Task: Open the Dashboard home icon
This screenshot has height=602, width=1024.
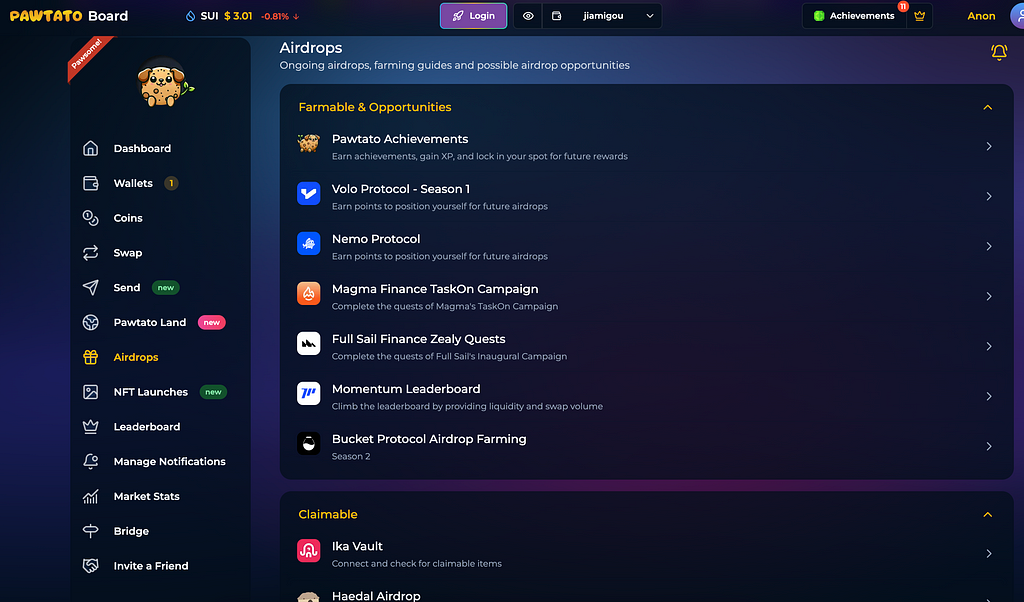Action: [x=91, y=148]
